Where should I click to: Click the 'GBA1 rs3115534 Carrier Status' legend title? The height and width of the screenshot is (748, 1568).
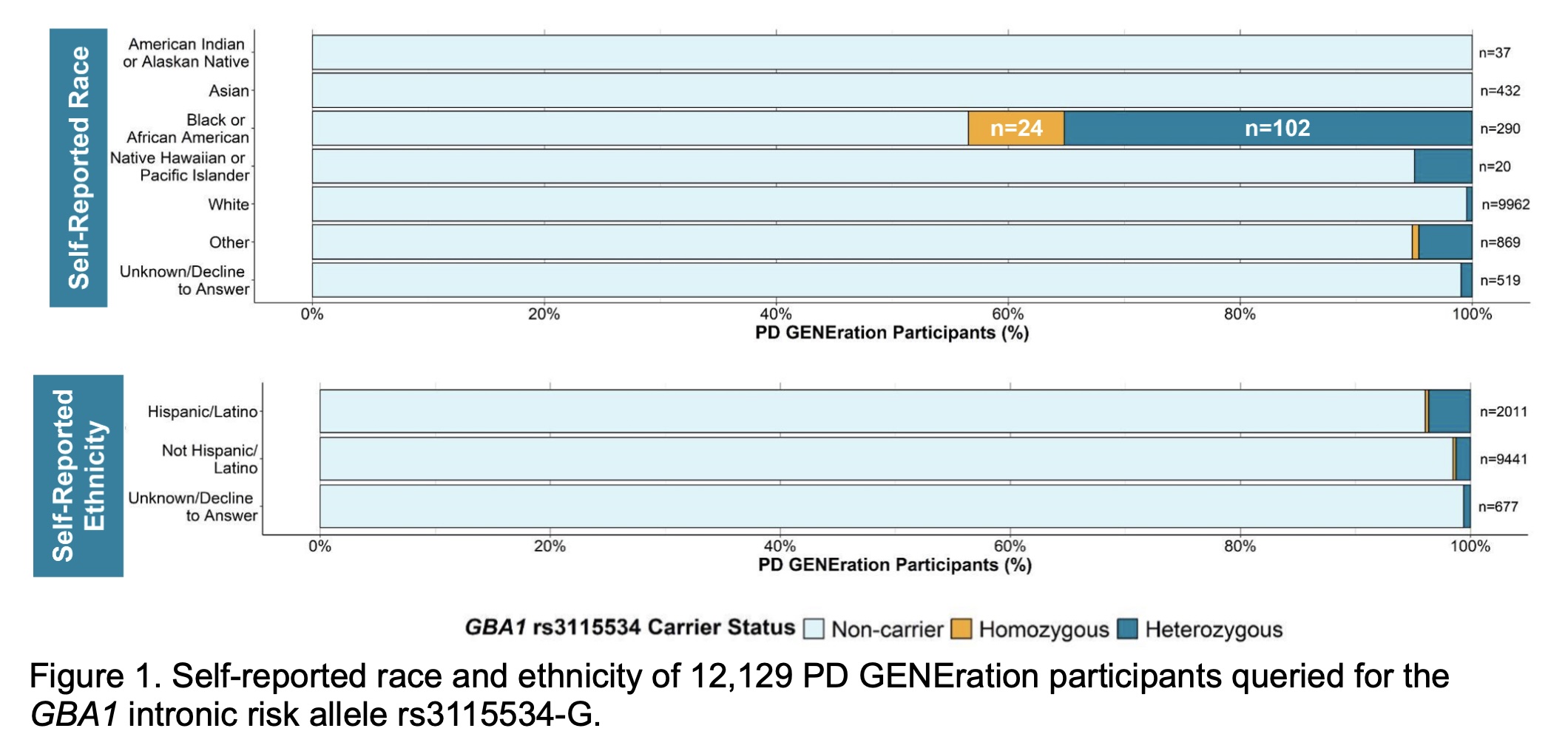coord(629,628)
